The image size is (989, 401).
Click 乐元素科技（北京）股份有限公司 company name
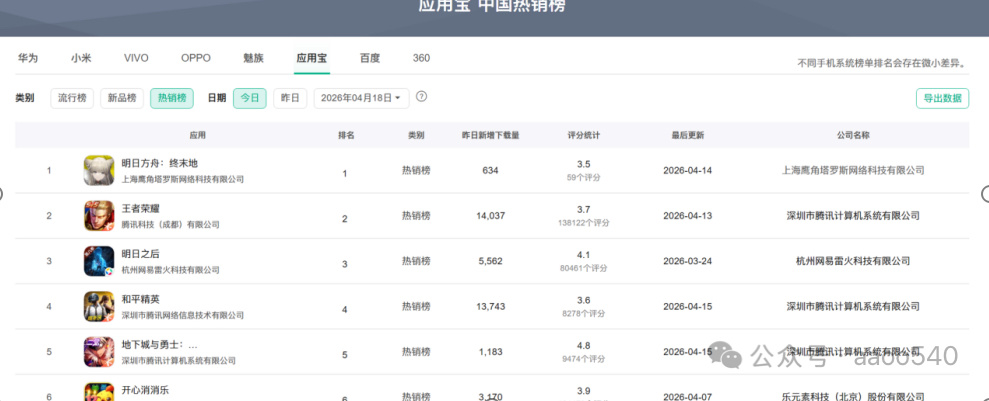853,397
